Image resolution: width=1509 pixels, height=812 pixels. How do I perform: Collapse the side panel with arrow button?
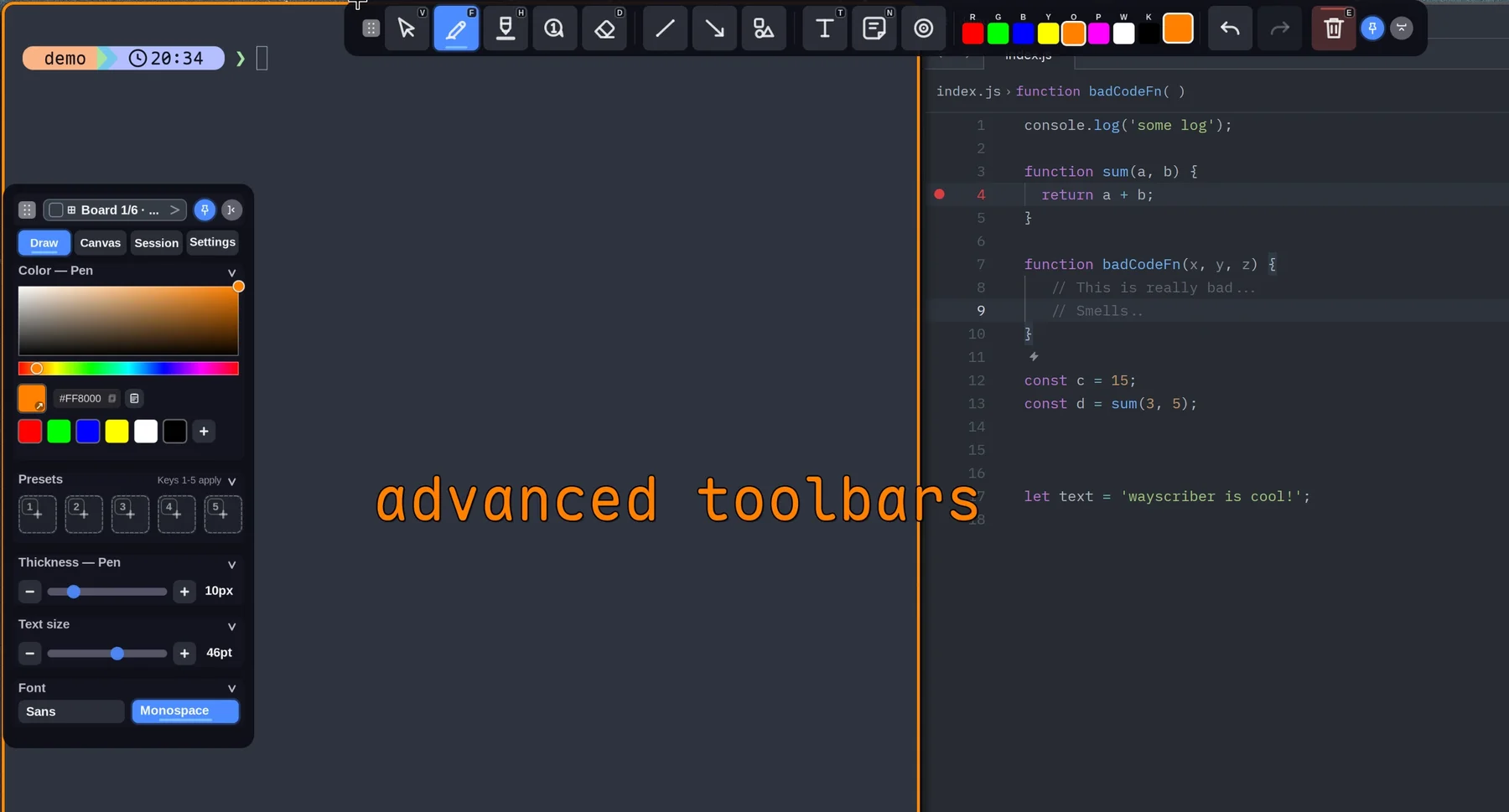point(231,209)
